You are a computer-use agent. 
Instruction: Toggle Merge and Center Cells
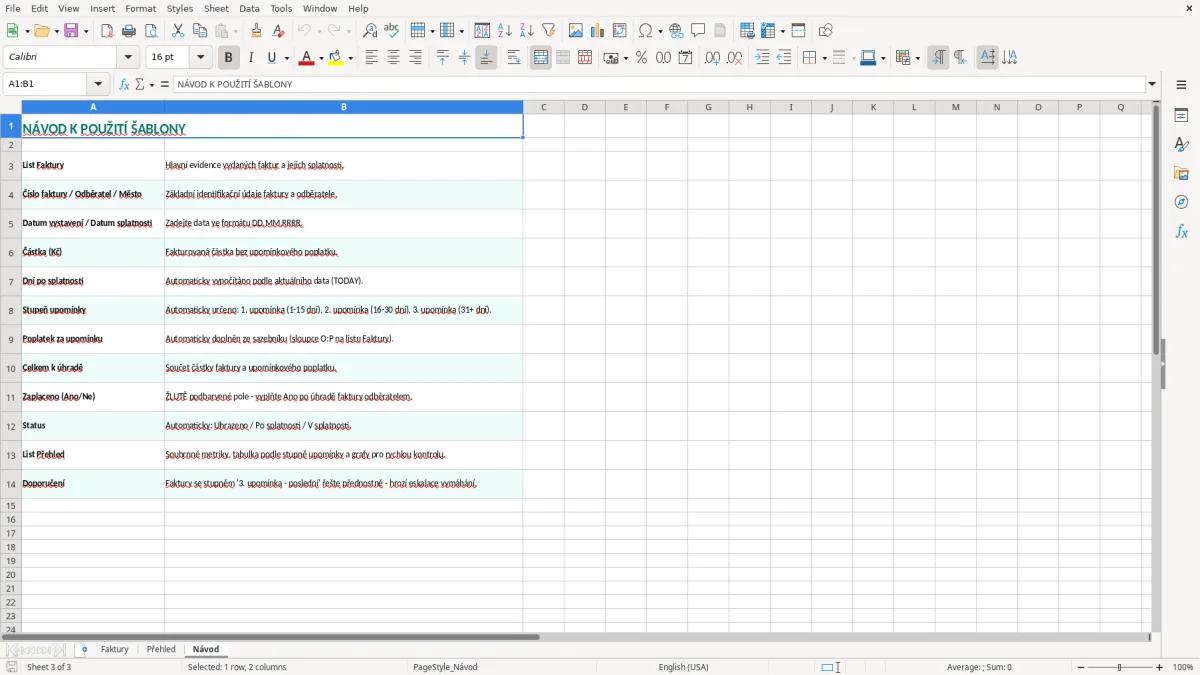pos(541,58)
